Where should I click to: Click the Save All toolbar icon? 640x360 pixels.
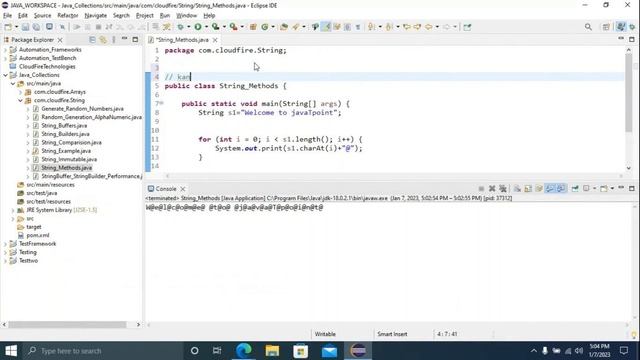pos(36,27)
